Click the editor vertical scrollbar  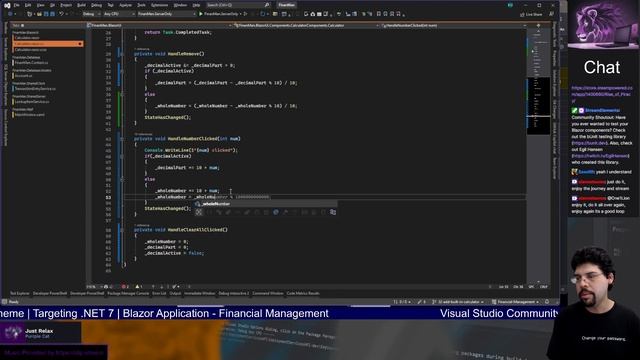click(x=538, y=155)
